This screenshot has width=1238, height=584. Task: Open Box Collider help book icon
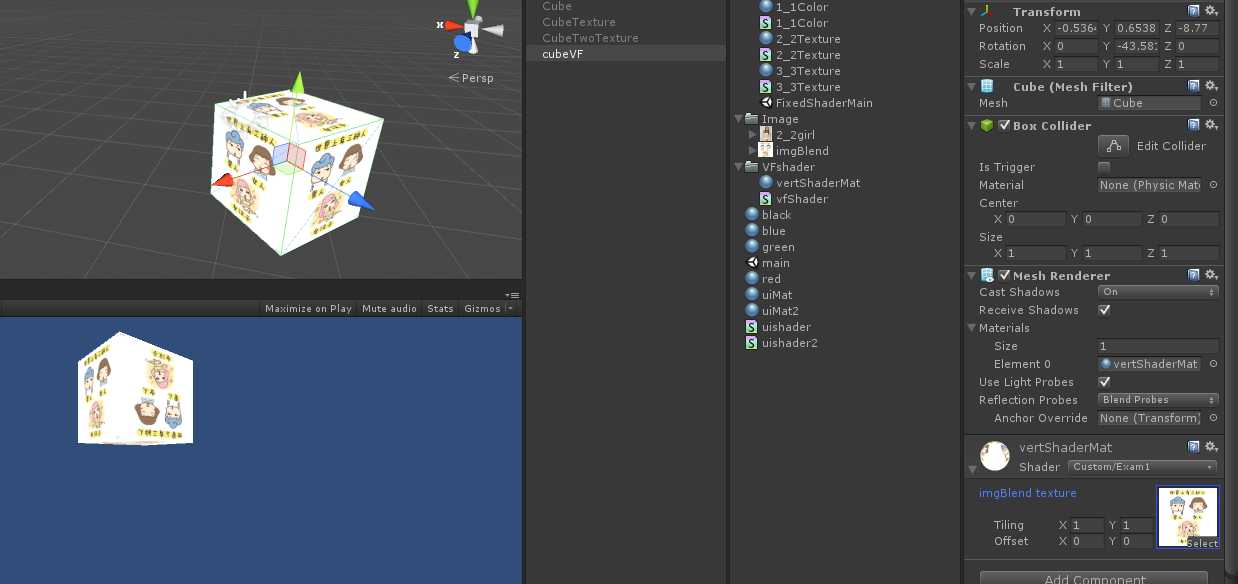point(1194,125)
